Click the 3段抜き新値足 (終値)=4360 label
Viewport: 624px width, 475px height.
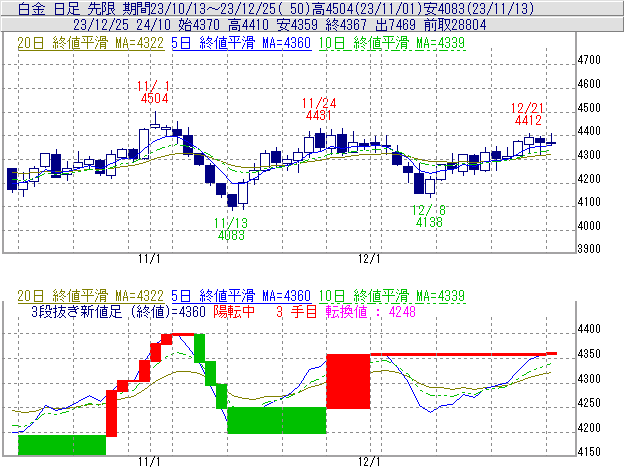pyautogui.click(x=118, y=311)
